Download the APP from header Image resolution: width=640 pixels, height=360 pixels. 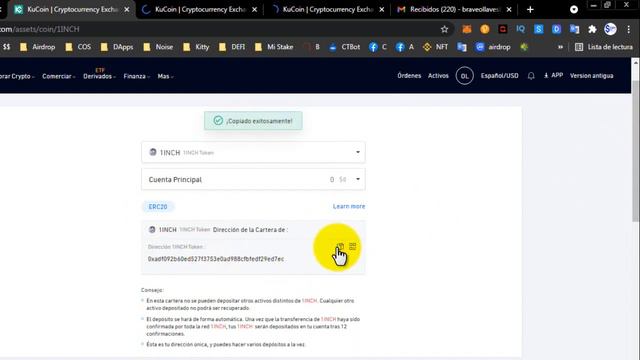[x=553, y=76]
